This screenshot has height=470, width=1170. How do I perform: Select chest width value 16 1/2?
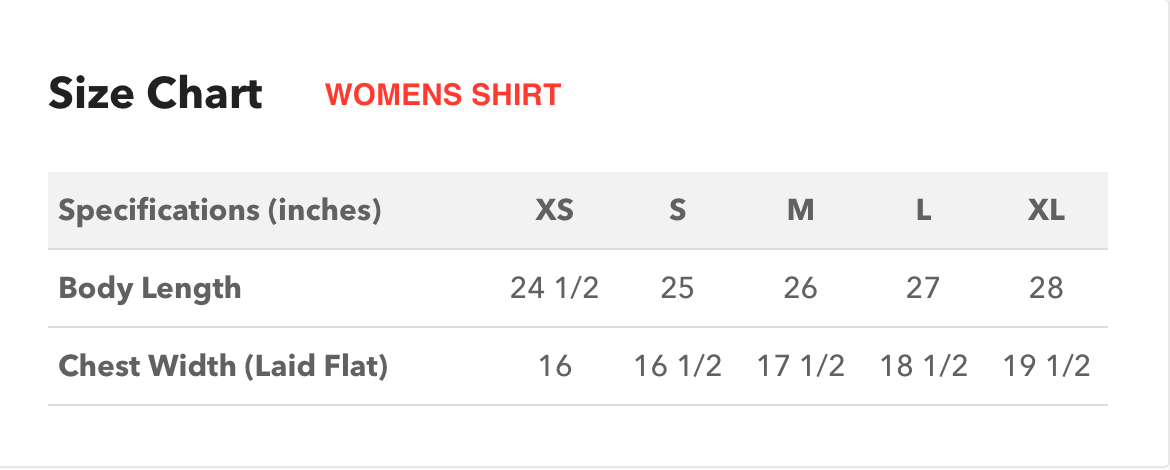tap(677, 367)
